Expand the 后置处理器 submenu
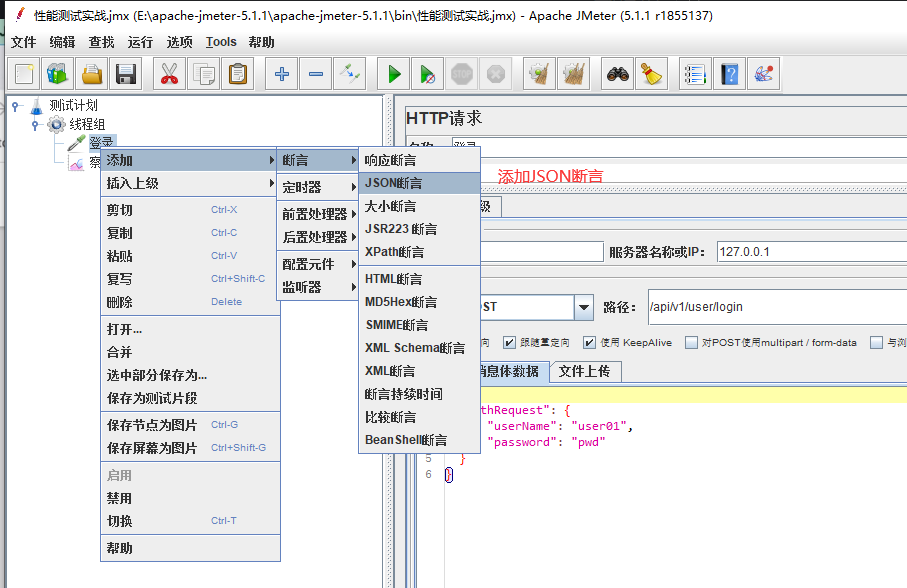This screenshot has height=588, width=907. coord(318,237)
